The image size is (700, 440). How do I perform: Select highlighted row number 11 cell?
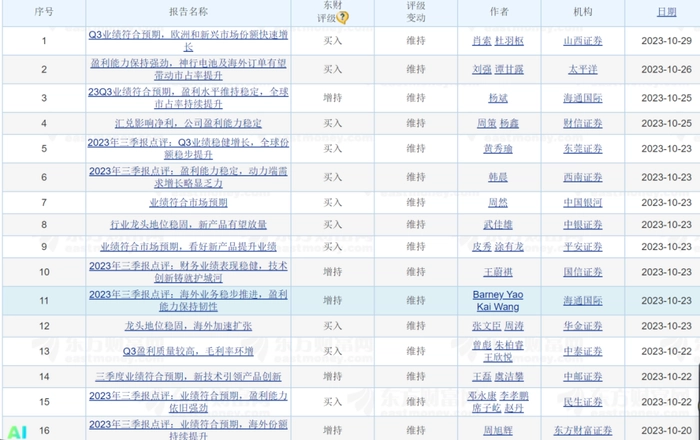(44, 301)
